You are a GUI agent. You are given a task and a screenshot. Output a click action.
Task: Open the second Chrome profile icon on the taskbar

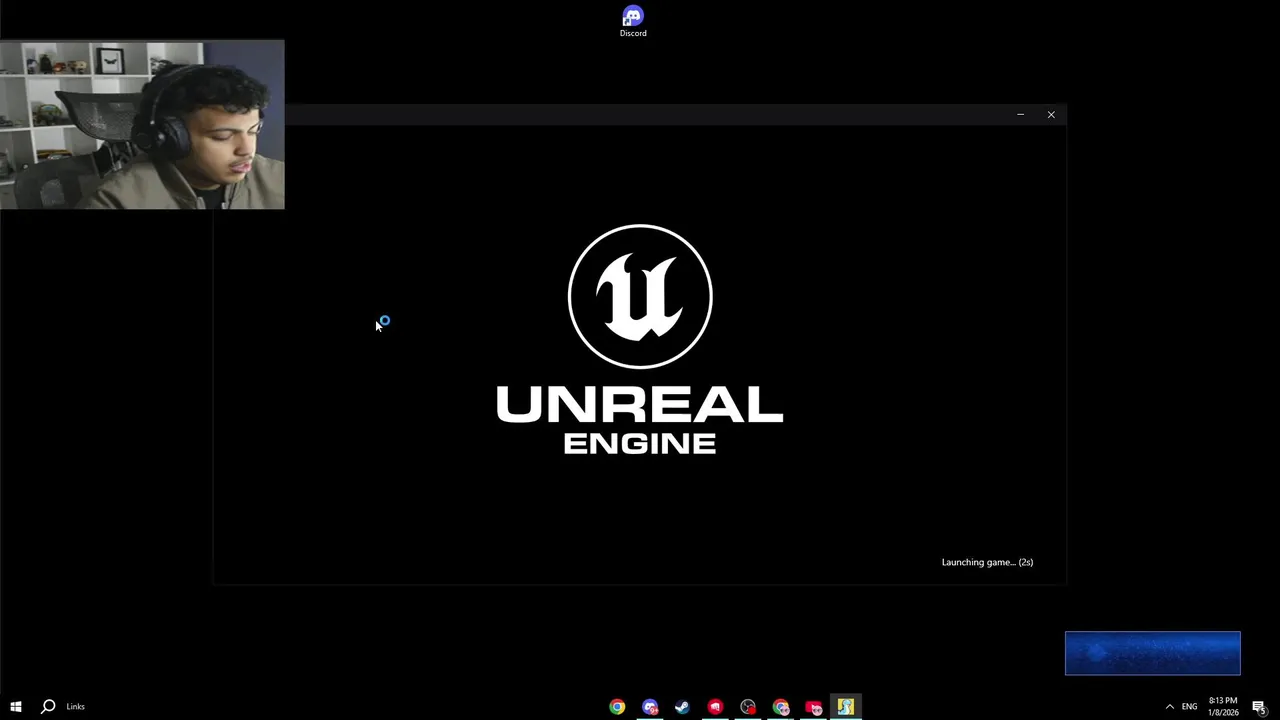click(x=781, y=706)
